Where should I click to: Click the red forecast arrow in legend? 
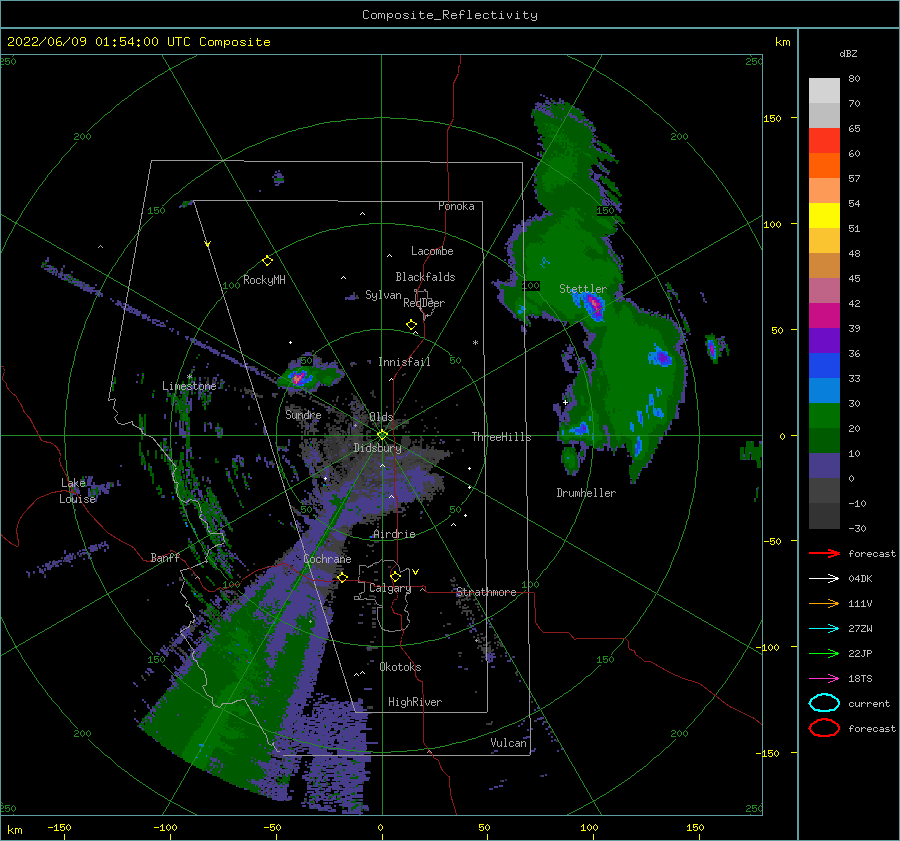coord(824,553)
